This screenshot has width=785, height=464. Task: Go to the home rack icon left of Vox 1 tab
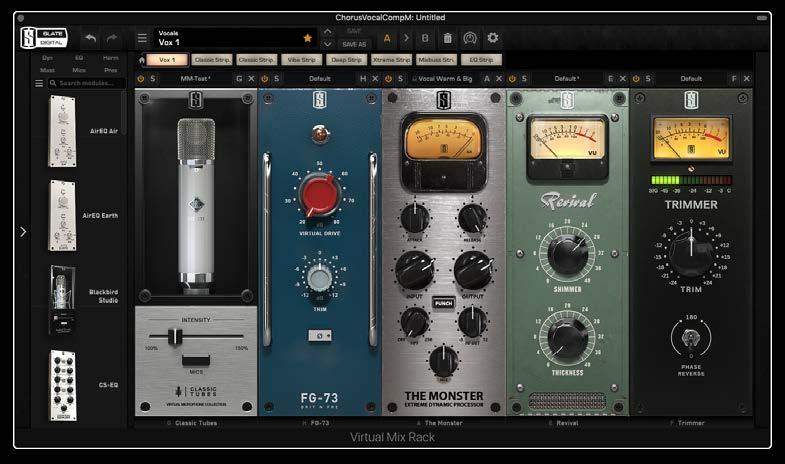point(142,60)
